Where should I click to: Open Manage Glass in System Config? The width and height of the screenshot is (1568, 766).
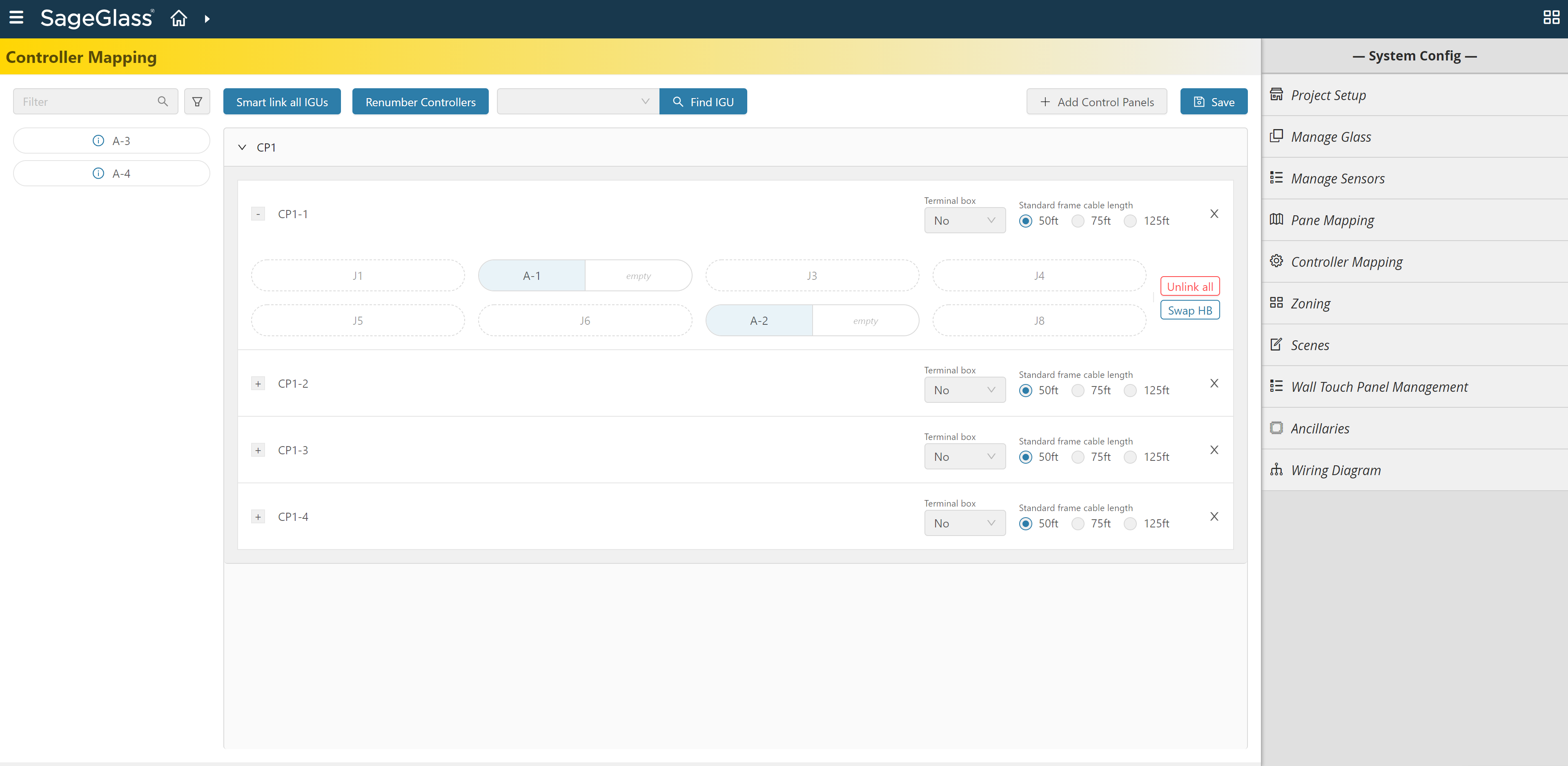[x=1414, y=136]
